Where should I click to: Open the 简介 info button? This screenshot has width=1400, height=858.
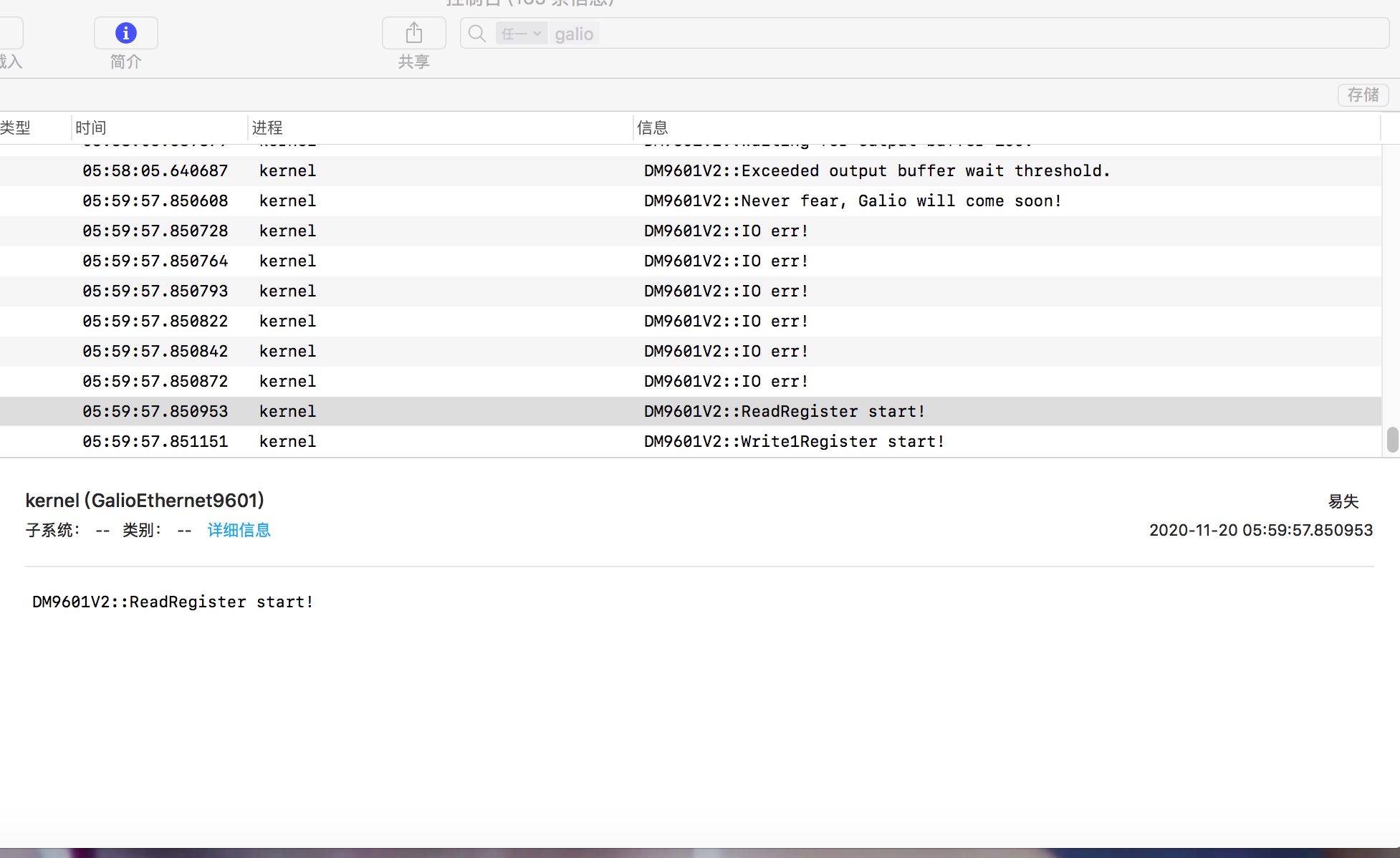point(125,34)
